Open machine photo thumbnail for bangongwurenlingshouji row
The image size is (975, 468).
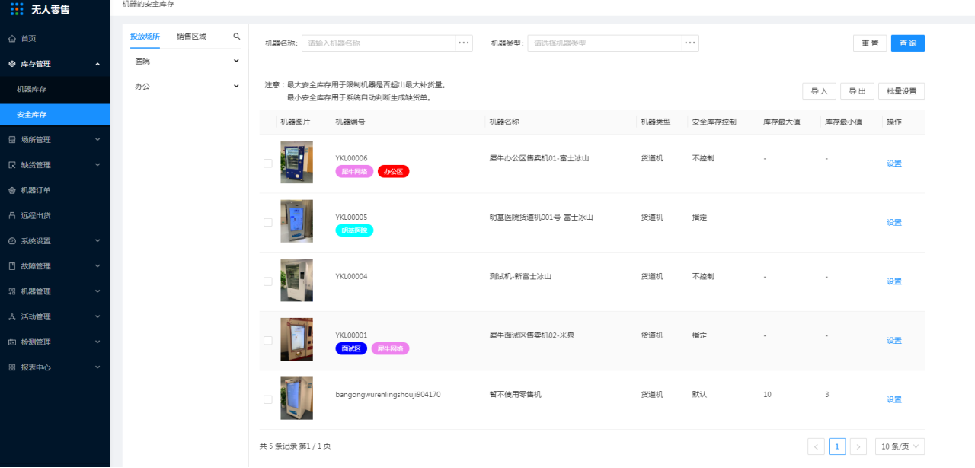point(296,398)
